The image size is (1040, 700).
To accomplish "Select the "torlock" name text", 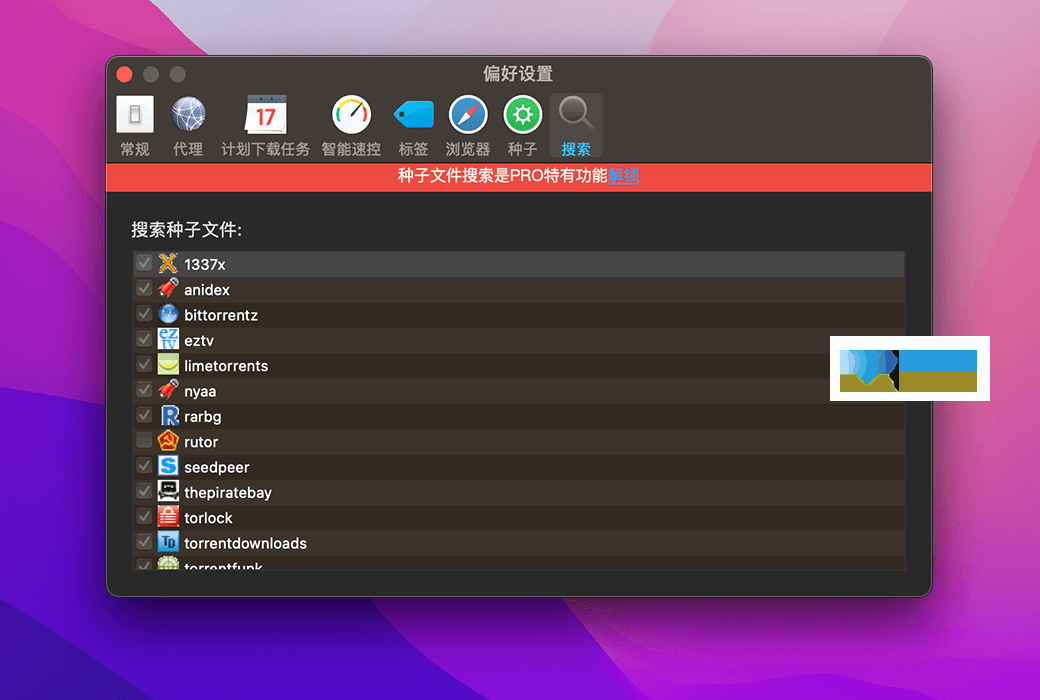I will [208, 518].
